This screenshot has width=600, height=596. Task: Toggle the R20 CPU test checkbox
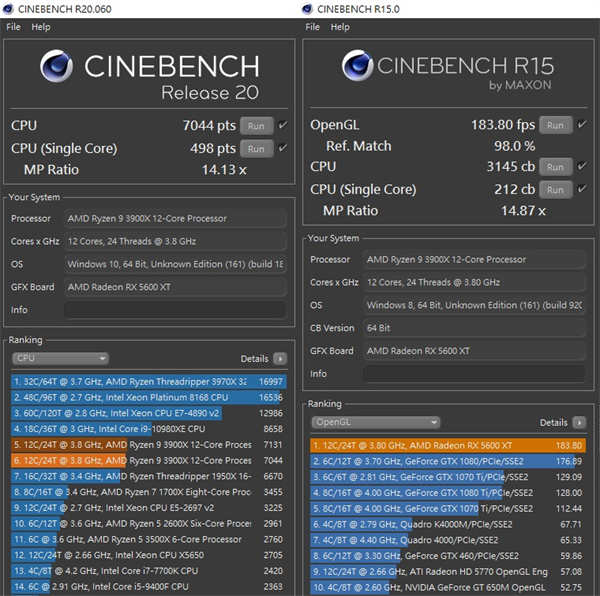[x=282, y=125]
